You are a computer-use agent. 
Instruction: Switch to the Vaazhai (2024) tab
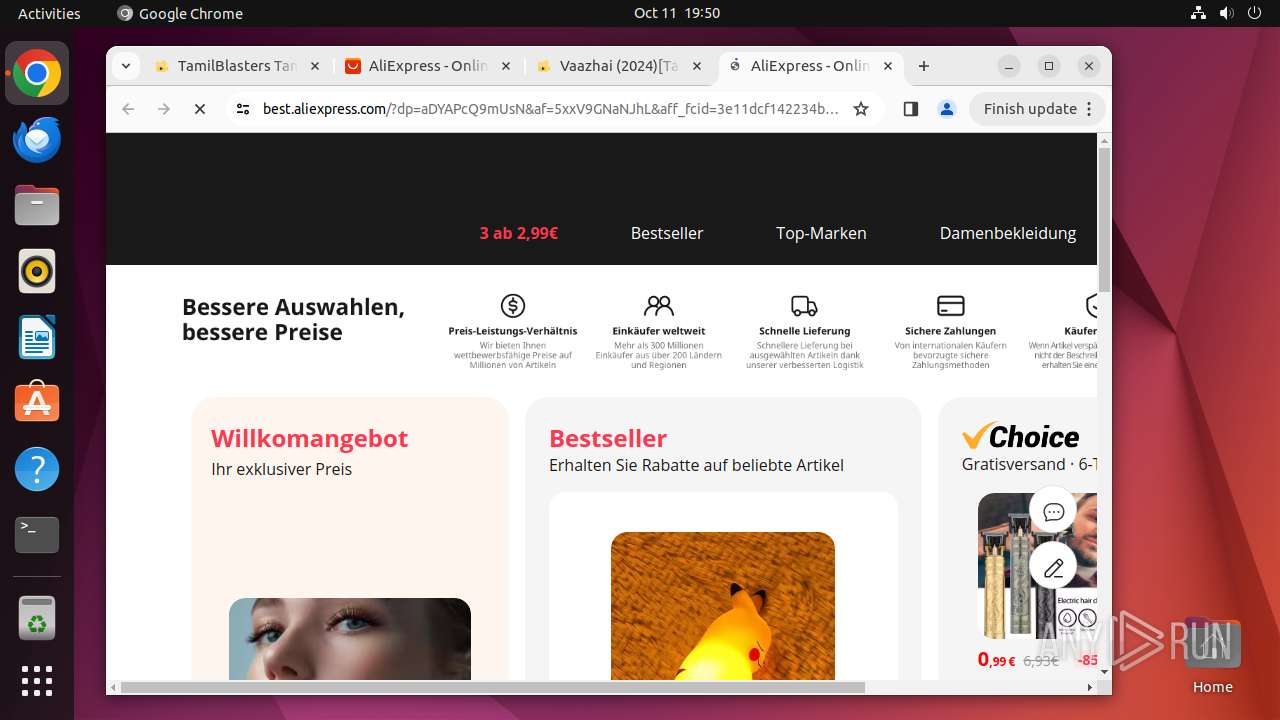coord(619,66)
